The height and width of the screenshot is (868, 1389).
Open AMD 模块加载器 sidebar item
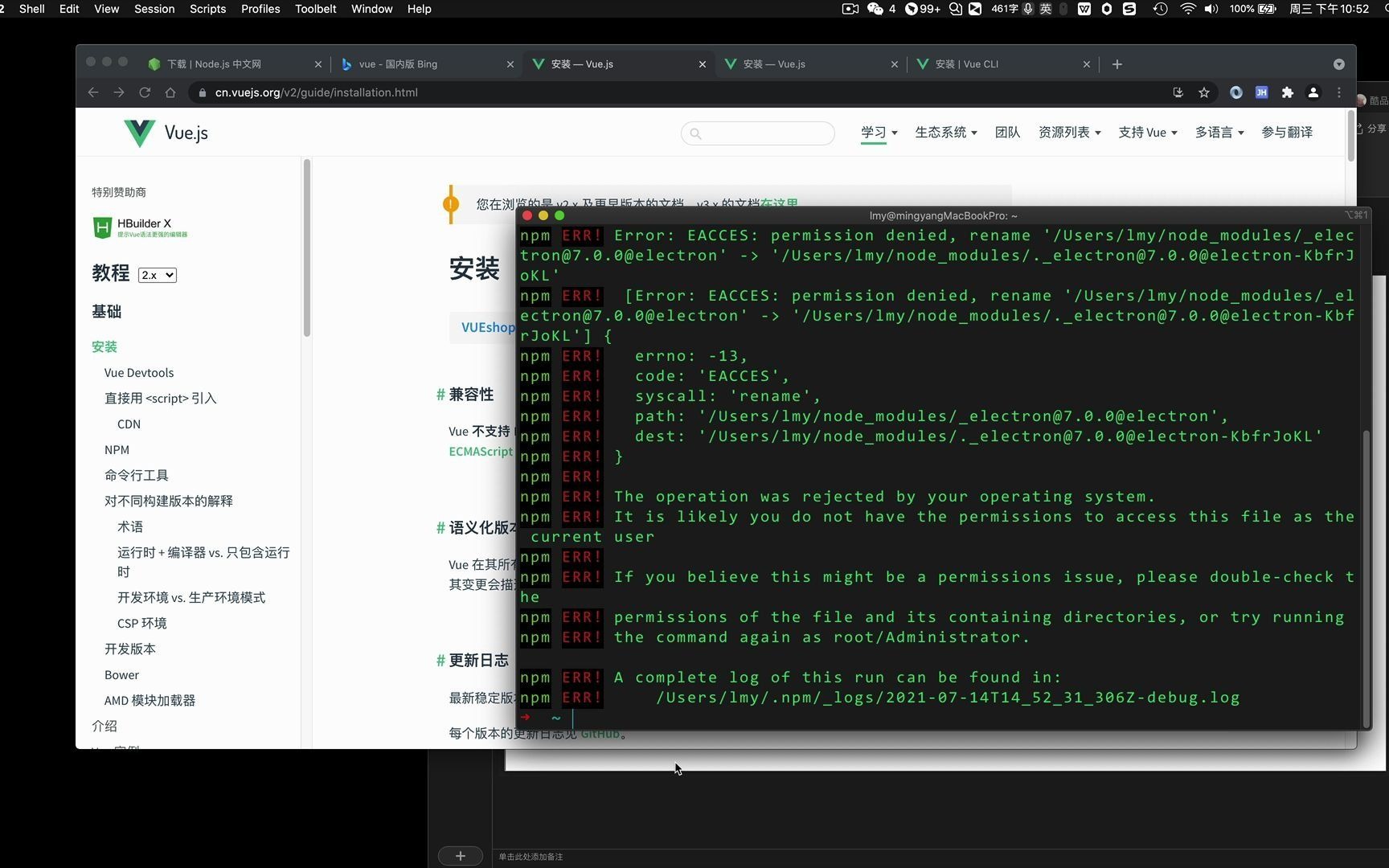point(150,701)
